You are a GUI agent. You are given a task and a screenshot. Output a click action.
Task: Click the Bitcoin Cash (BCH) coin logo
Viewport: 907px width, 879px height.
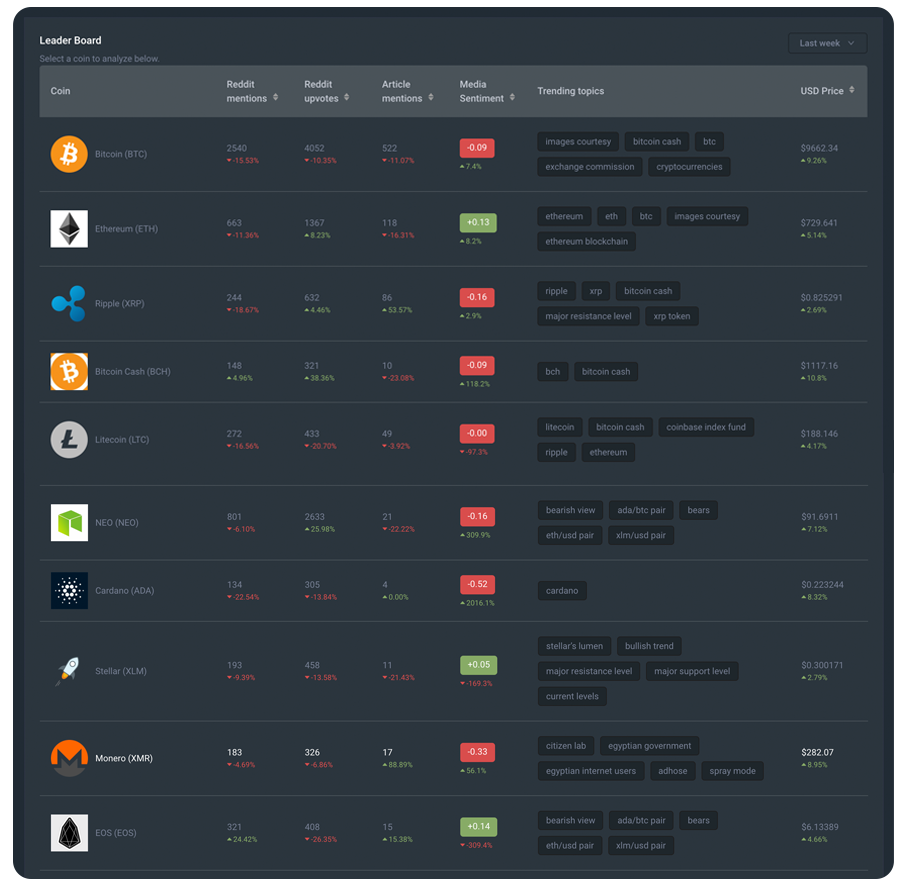[69, 372]
